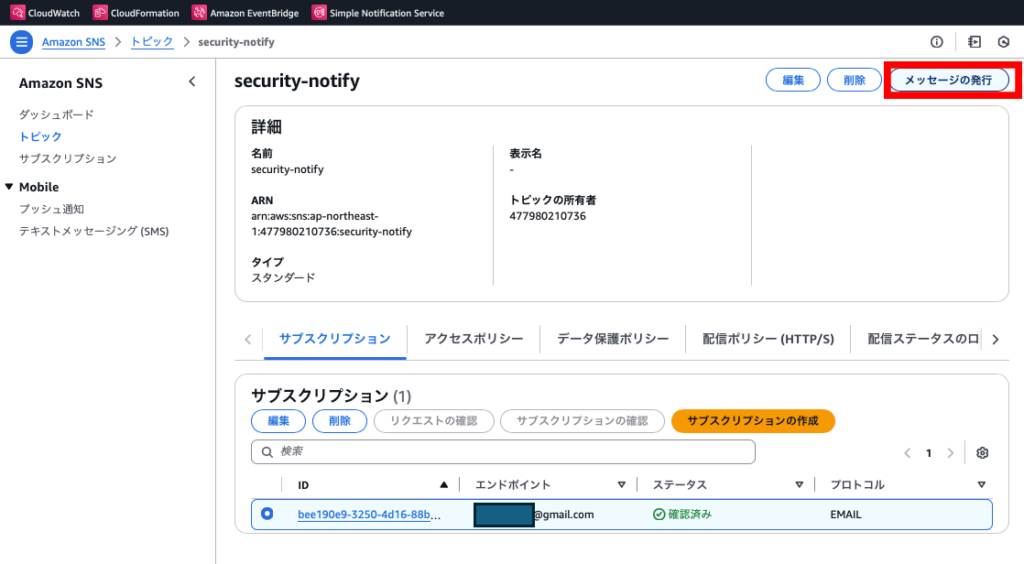Open subscription table settings gear

[982, 452]
